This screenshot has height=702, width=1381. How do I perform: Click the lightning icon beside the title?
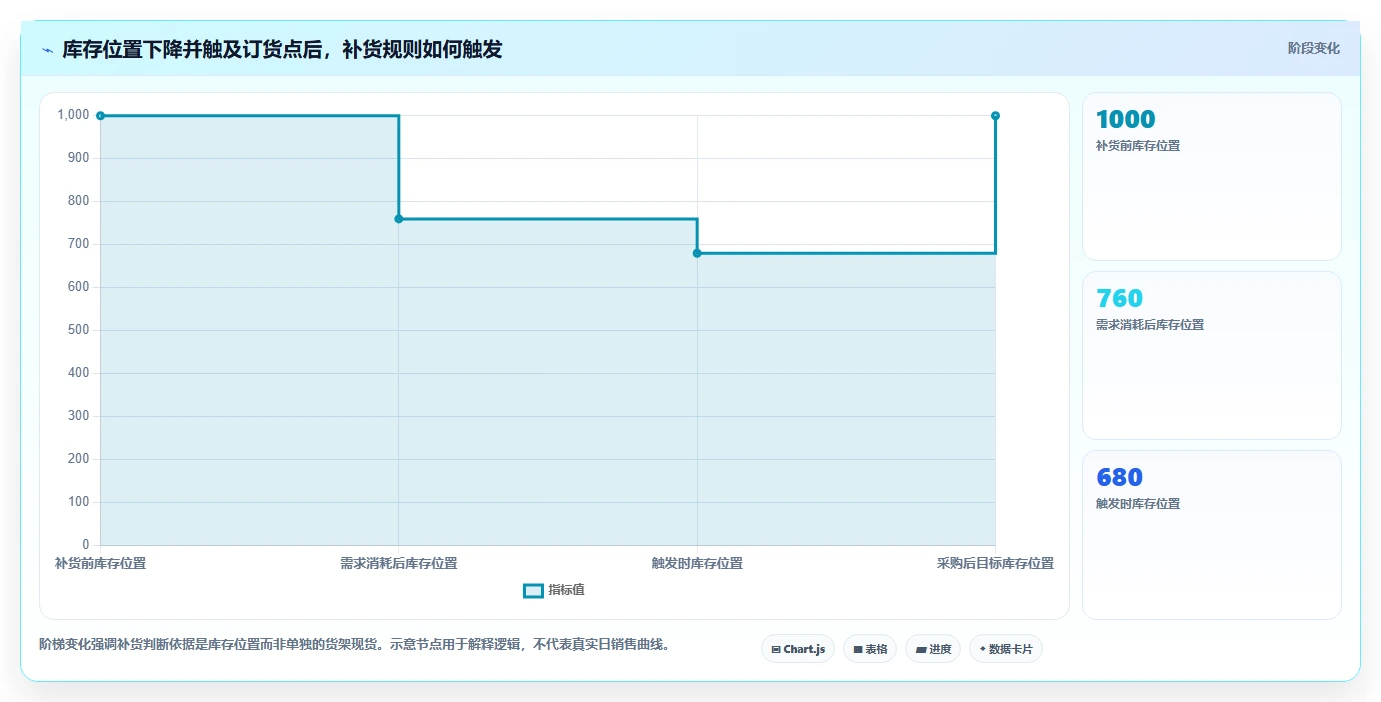point(47,49)
